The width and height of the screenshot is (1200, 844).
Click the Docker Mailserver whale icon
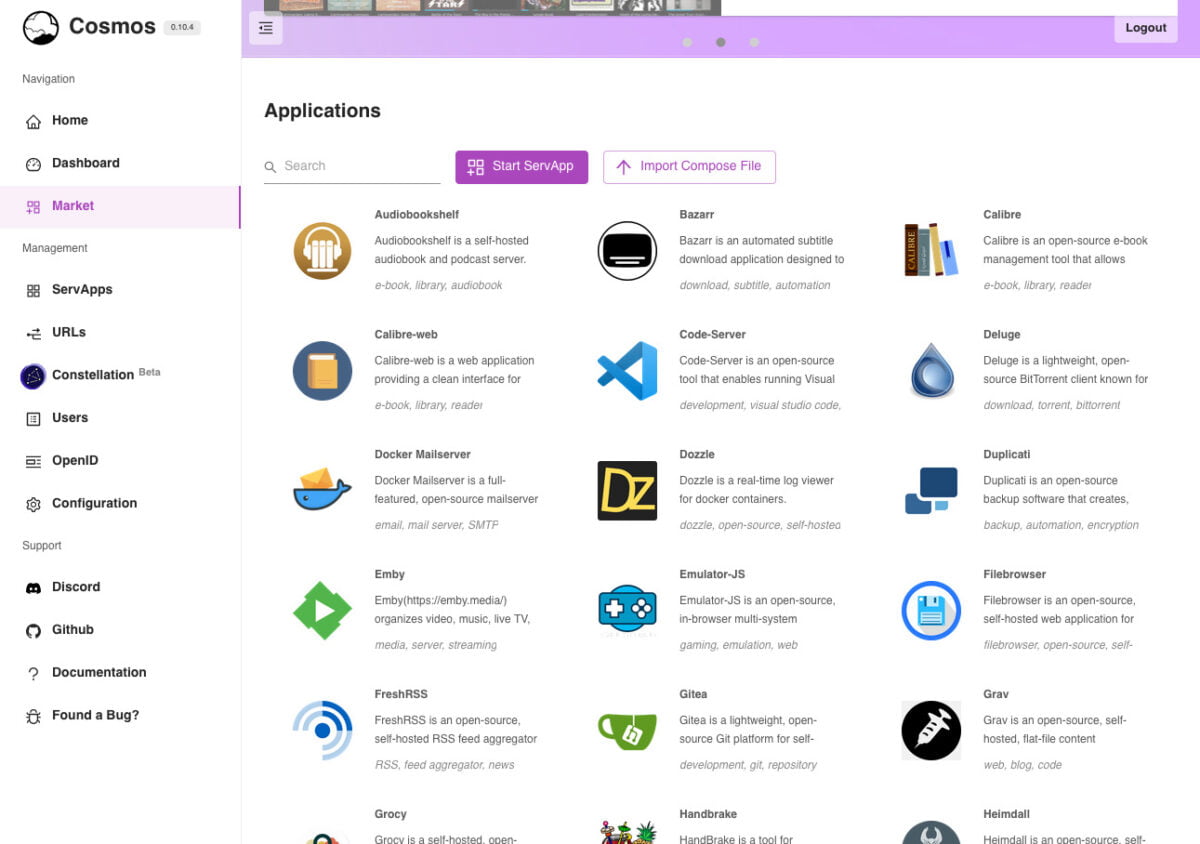pos(321,491)
